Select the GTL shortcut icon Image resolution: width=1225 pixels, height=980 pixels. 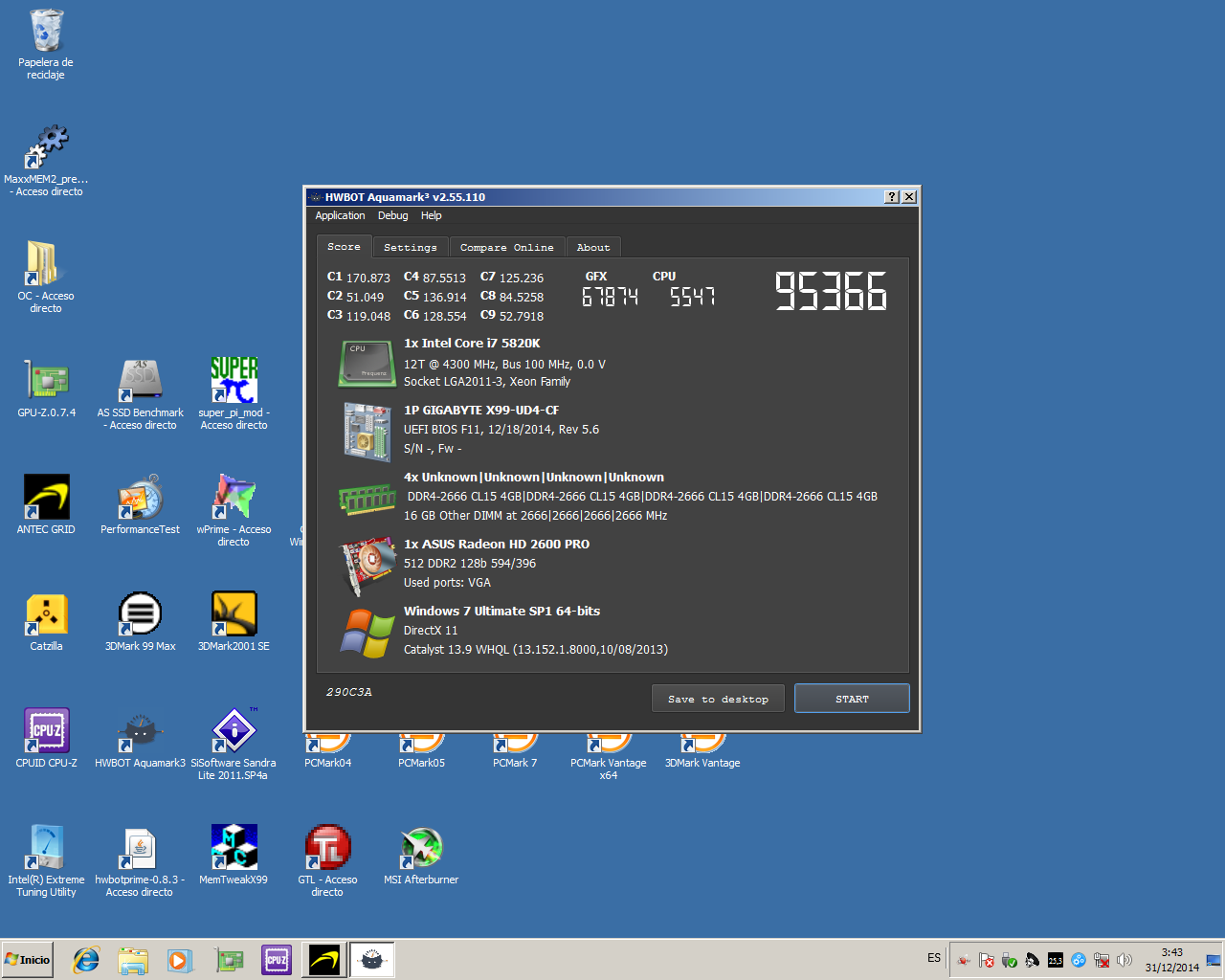[x=327, y=848]
